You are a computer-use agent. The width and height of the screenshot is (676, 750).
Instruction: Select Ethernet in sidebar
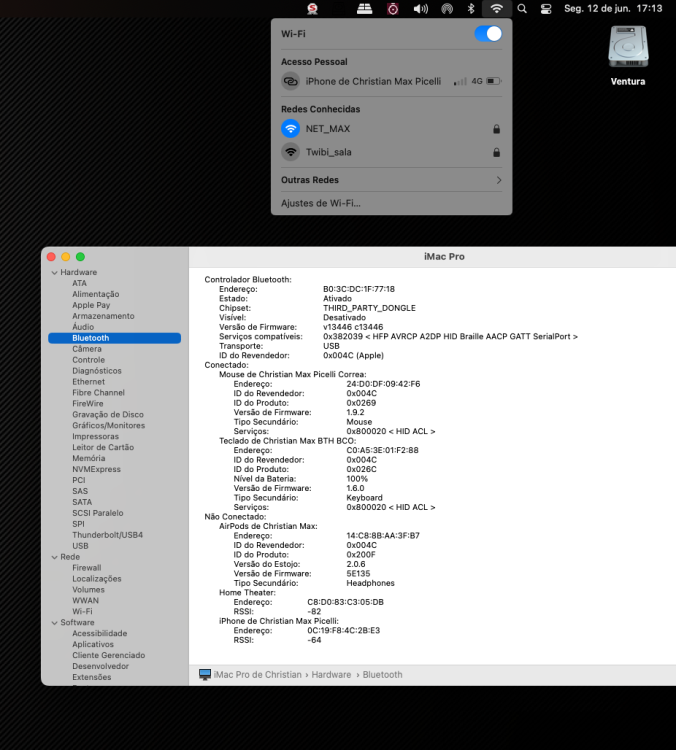pyautogui.click(x=89, y=382)
